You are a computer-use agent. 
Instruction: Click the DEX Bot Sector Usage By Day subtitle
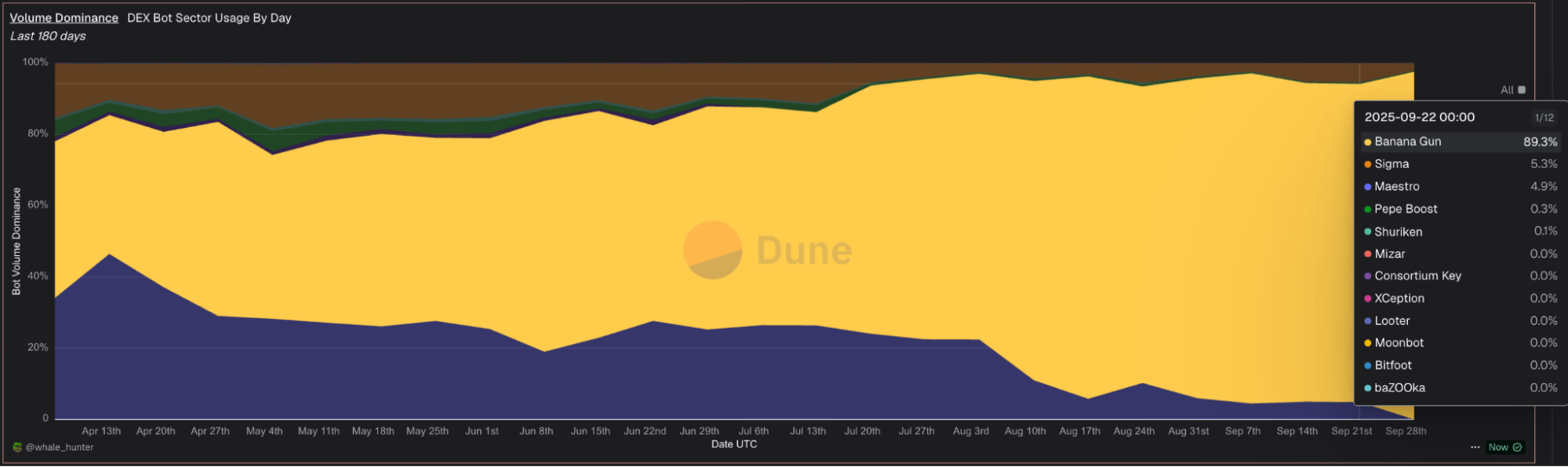click(209, 18)
